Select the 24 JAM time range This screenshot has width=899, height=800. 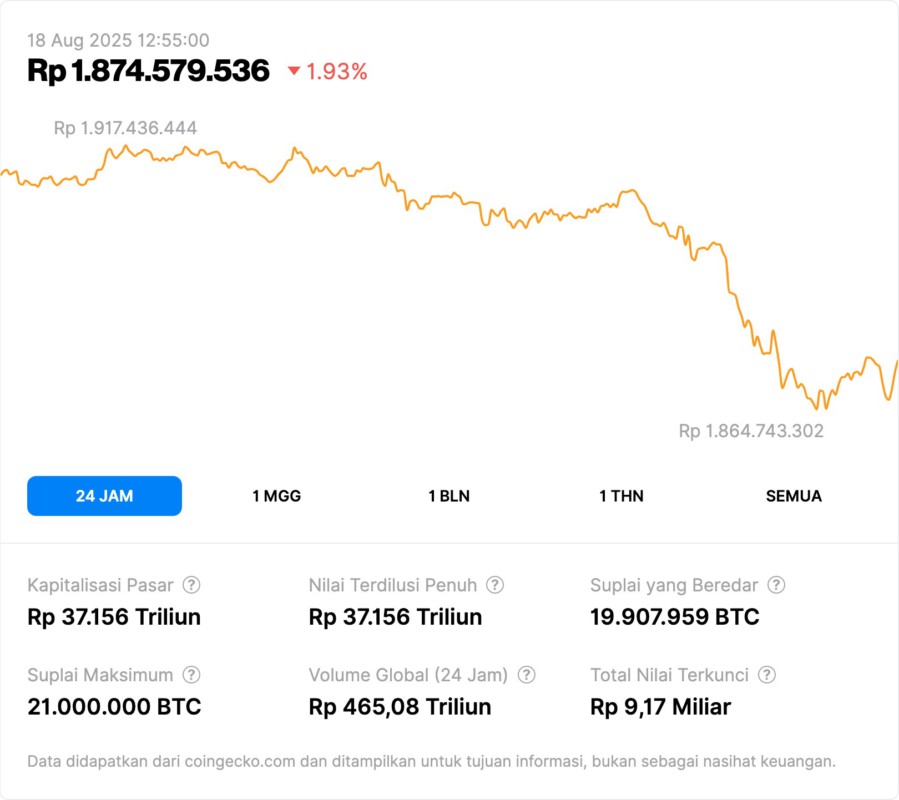click(104, 496)
